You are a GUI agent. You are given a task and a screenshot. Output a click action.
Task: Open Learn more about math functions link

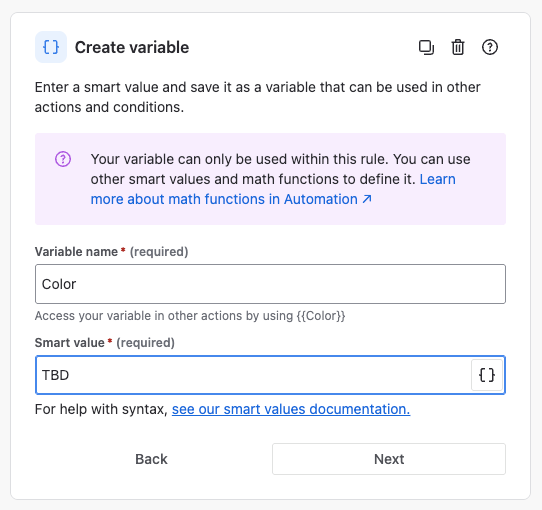coord(273,189)
